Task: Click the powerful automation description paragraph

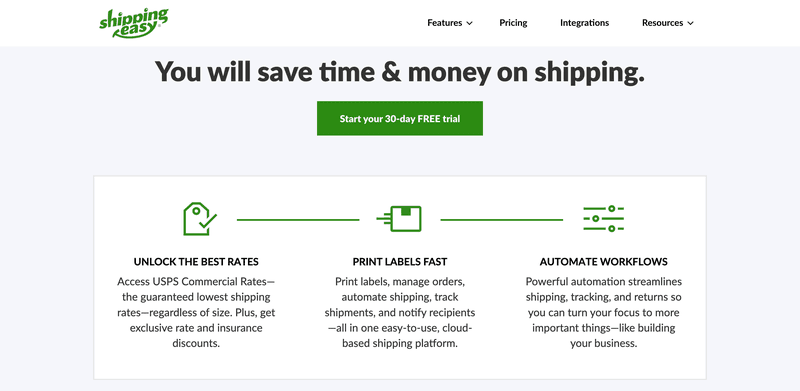Action: click(604, 312)
